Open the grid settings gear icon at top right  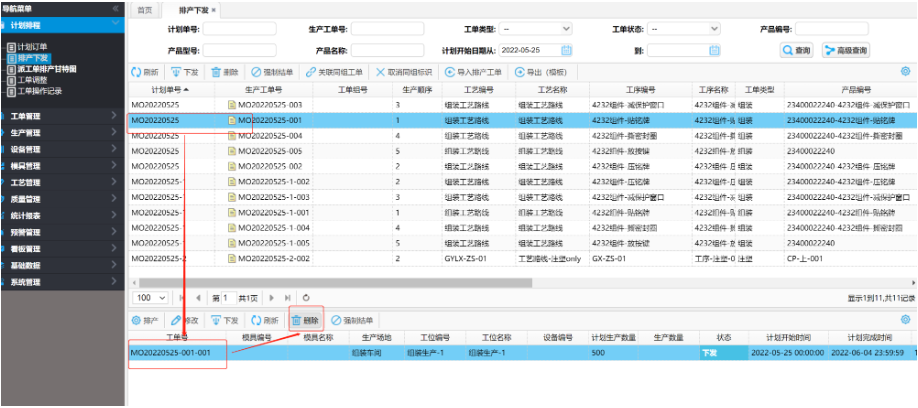(x=907, y=71)
